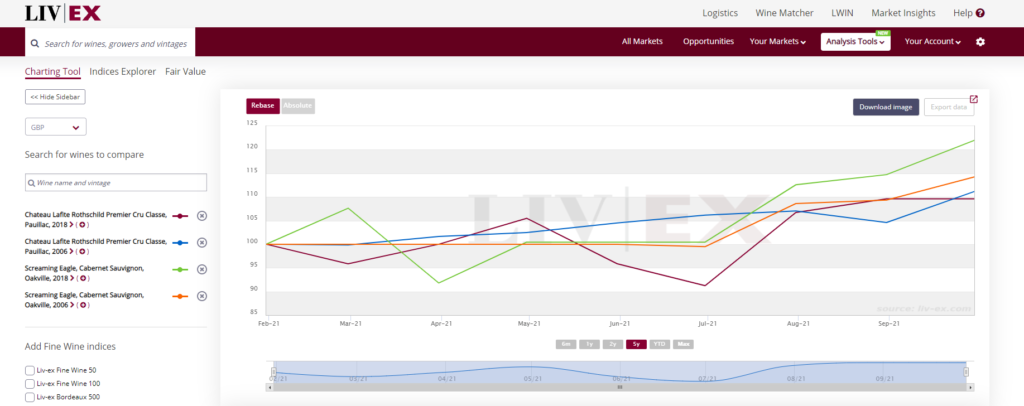Viewport: 1024px width, 406px height.
Task: Open All Markets page
Action: click(x=642, y=41)
